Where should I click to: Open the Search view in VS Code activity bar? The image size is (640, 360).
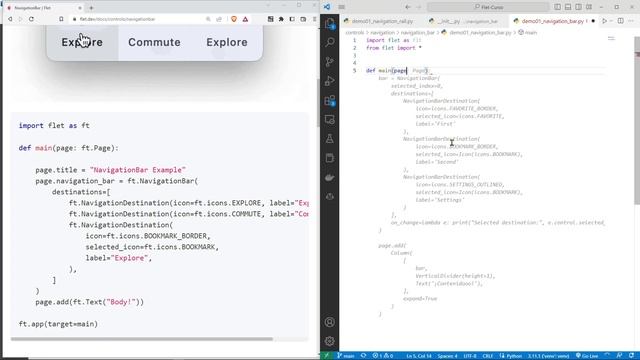330,42
